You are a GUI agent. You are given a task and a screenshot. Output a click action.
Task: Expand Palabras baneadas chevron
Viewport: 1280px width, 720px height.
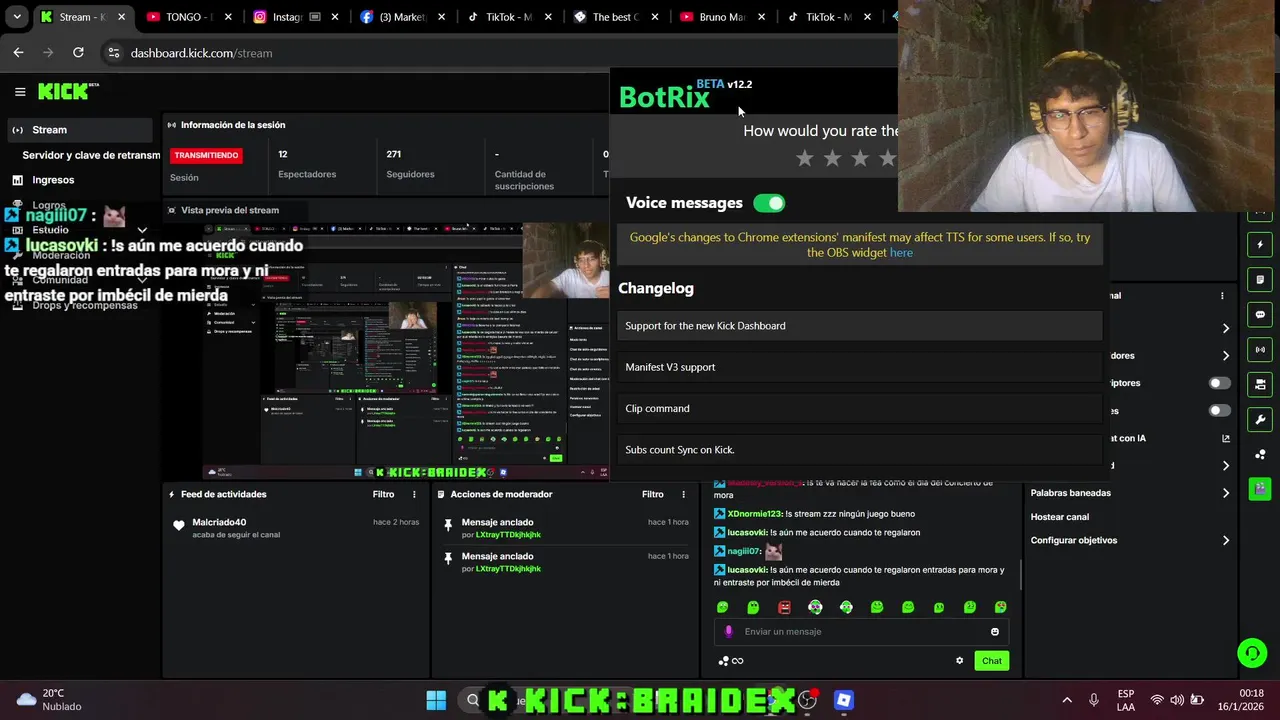click(1226, 493)
